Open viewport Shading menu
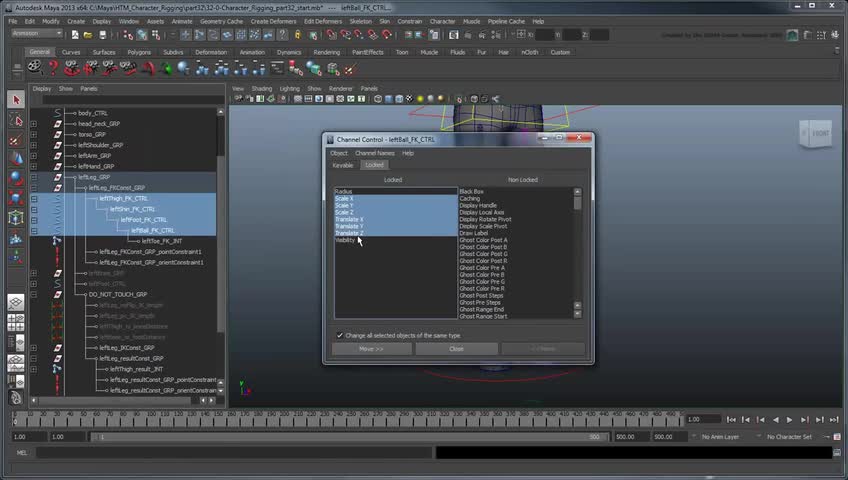 click(262, 89)
